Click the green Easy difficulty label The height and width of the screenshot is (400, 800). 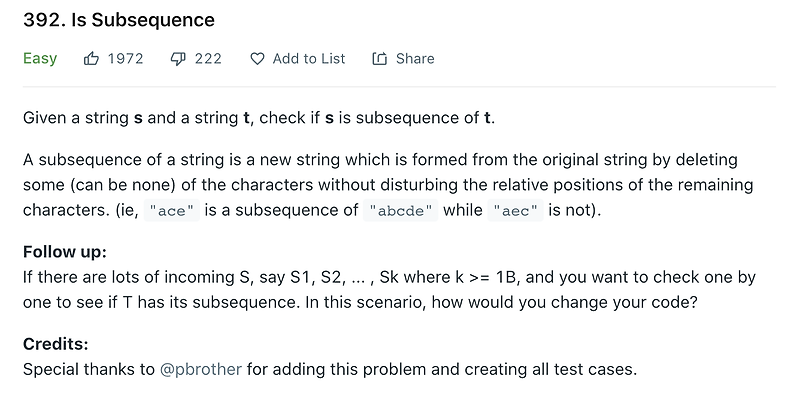(x=40, y=59)
